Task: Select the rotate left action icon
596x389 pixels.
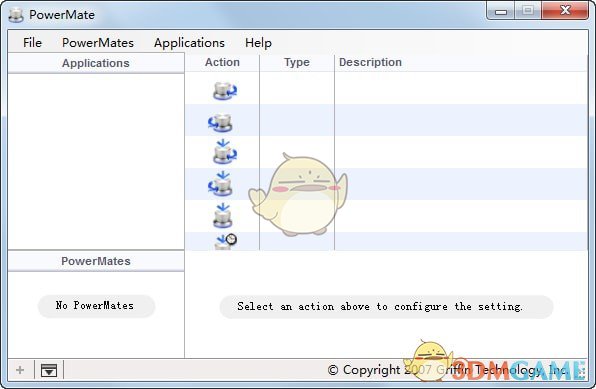Action: pyautogui.click(x=220, y=122)
